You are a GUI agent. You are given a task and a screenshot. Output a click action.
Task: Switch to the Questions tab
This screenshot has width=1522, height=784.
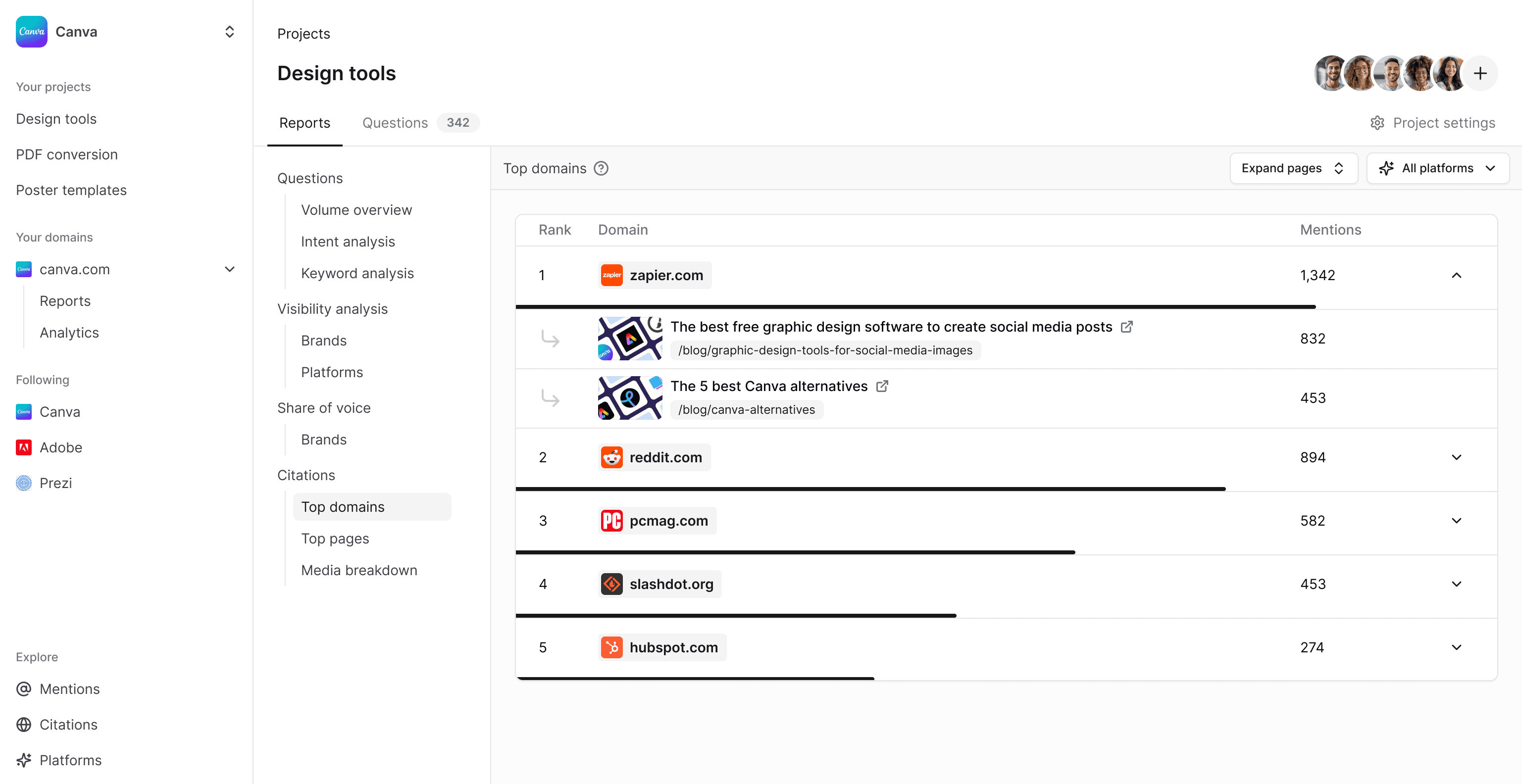tap(395, 122)
